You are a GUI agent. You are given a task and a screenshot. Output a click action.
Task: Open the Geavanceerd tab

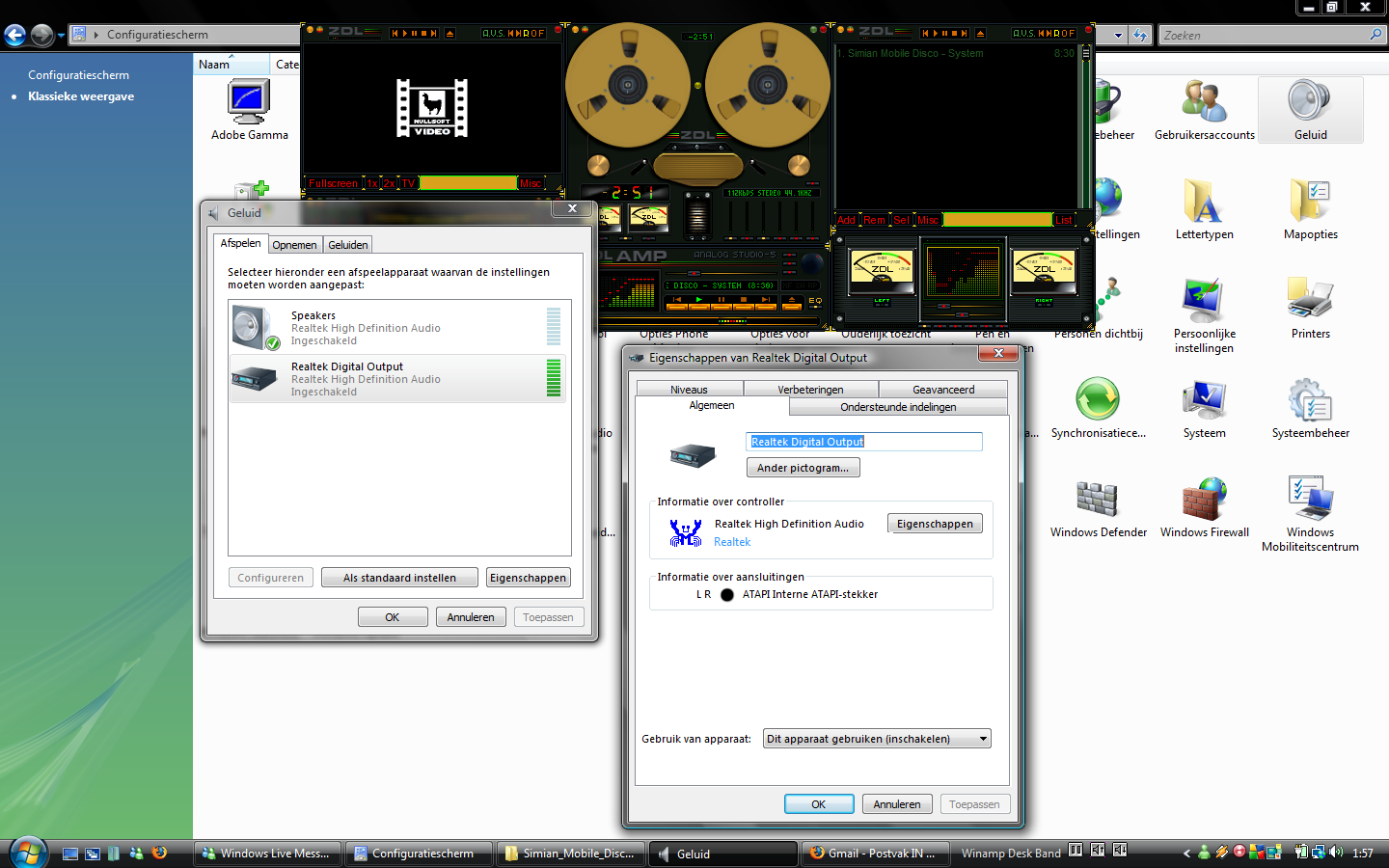click(x=943, y=390)
